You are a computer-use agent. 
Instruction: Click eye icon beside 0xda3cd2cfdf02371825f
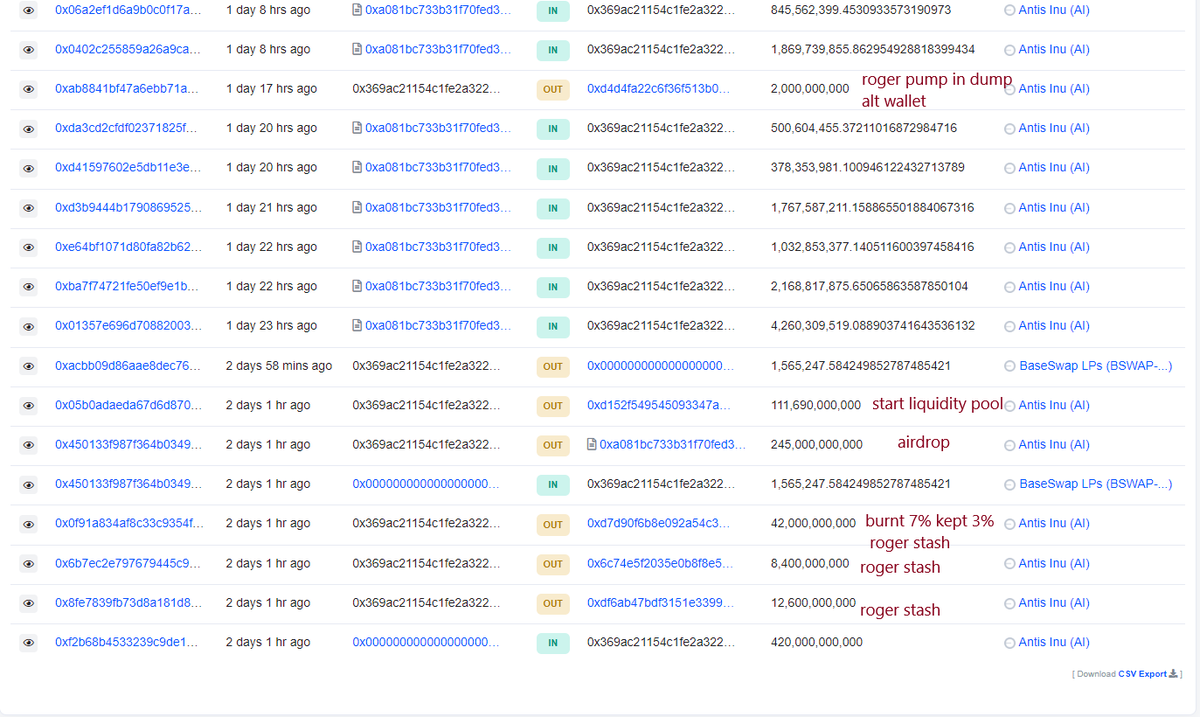pos(29,128)
